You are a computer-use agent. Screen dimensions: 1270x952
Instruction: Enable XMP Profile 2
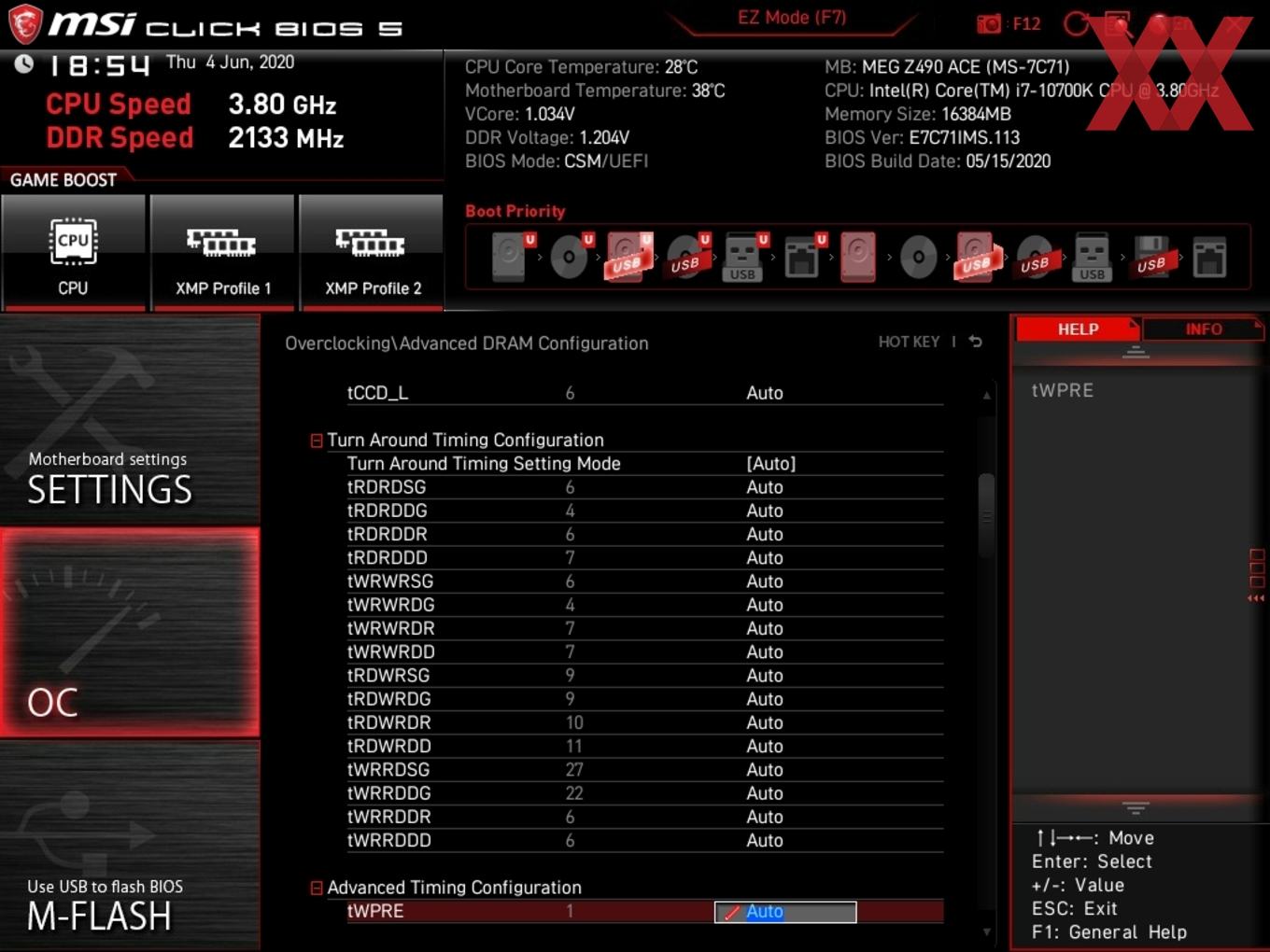[372, 252]
